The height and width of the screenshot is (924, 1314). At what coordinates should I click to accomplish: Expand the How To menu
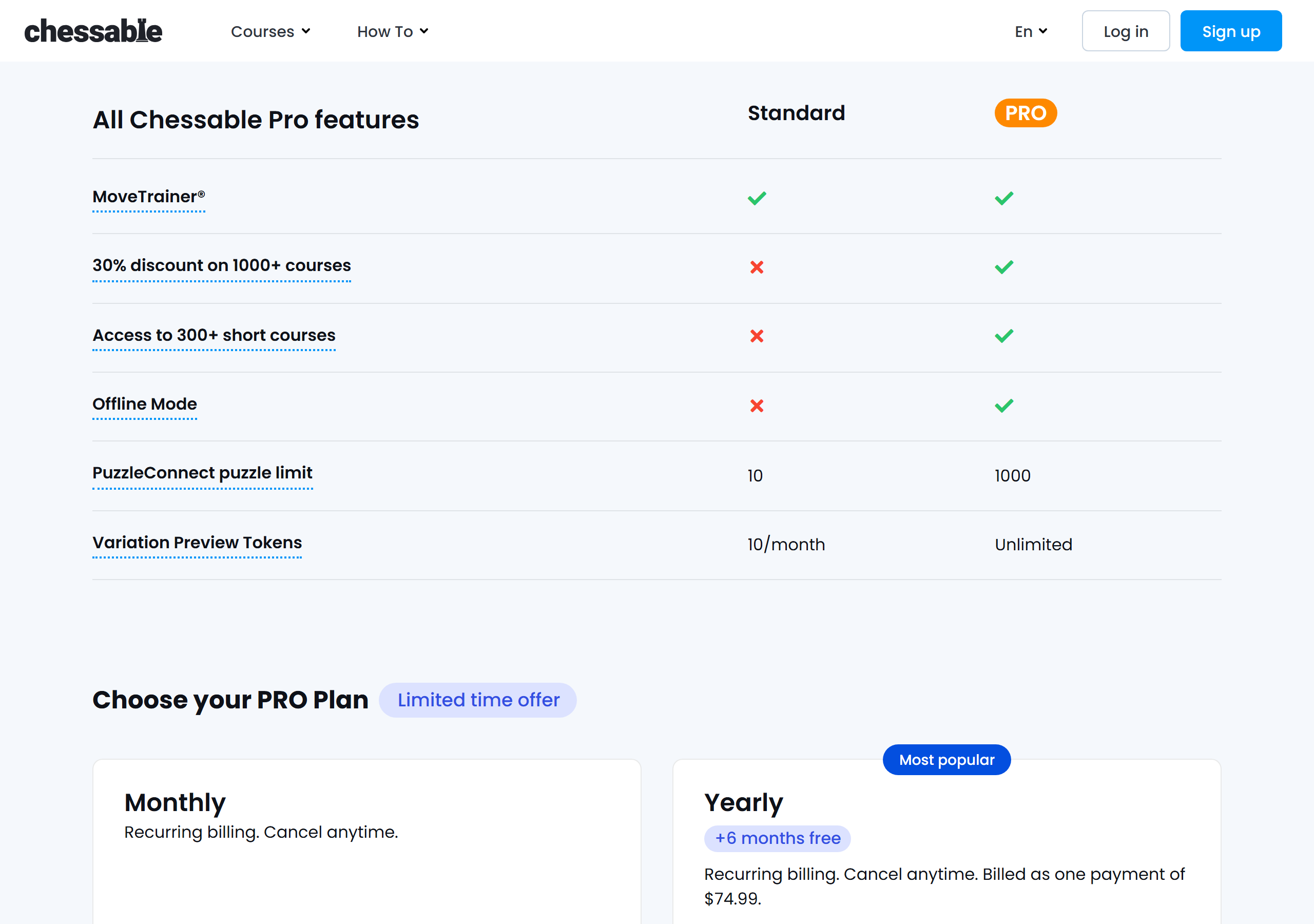click(x=393, y=31)
